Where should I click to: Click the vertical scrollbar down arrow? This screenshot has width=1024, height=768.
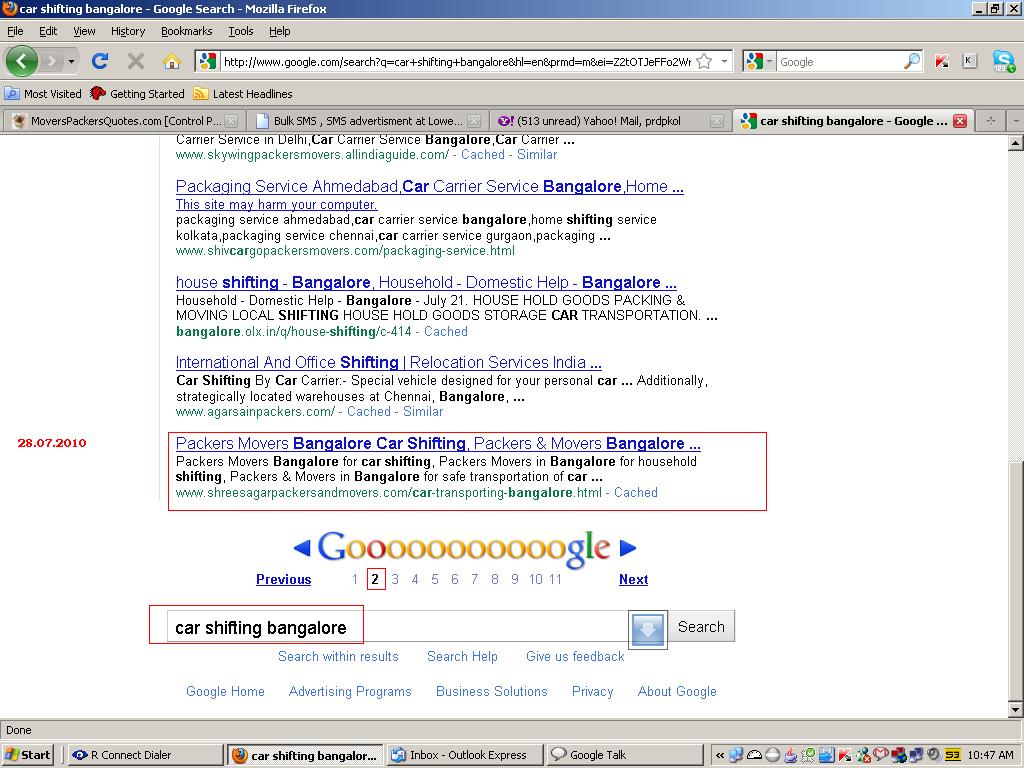pyautogui.click(x=1016, y=709)
